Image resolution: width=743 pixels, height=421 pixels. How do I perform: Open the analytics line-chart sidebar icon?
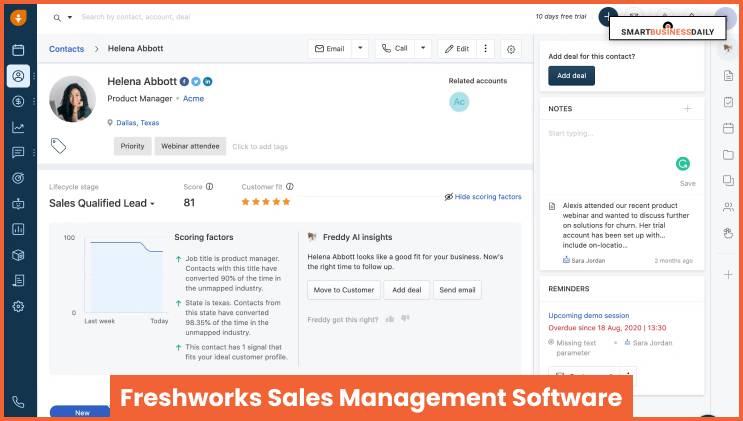coord(18,127)
